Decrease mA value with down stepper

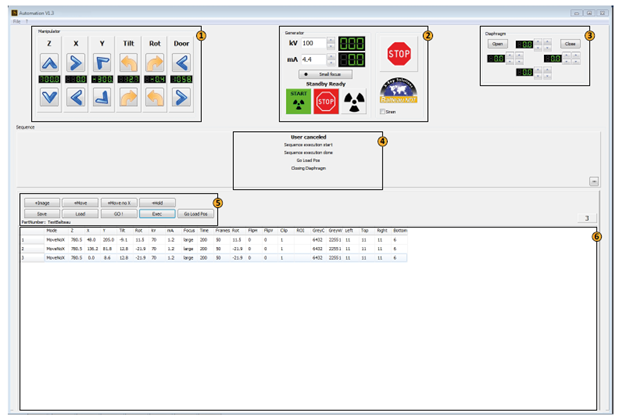[x=331, y=62]
